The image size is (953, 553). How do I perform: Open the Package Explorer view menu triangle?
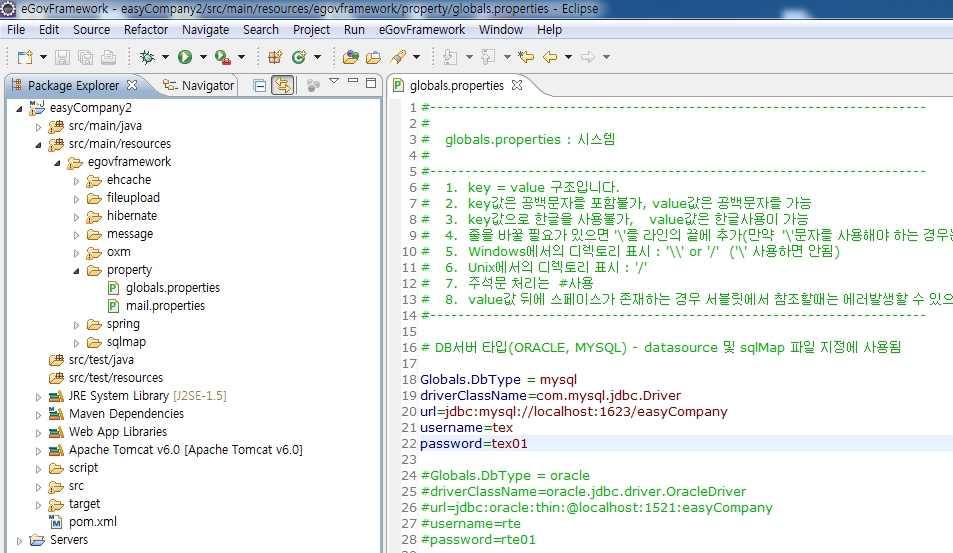coord(334,82)
